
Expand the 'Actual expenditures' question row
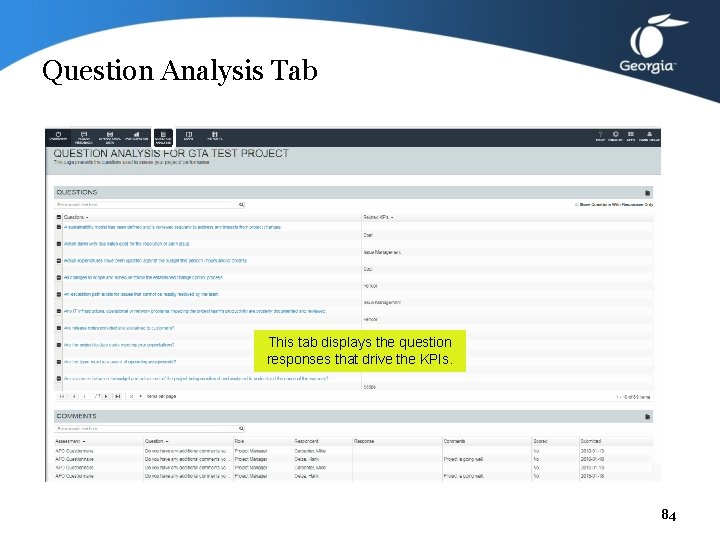point(59,261)
